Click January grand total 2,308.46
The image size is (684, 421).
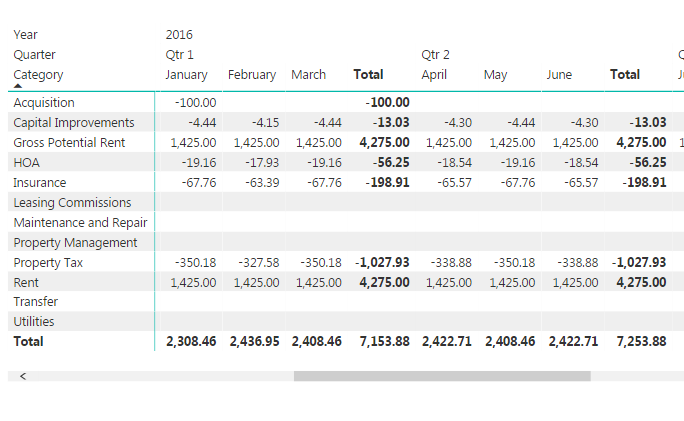[x=191, y=341]
